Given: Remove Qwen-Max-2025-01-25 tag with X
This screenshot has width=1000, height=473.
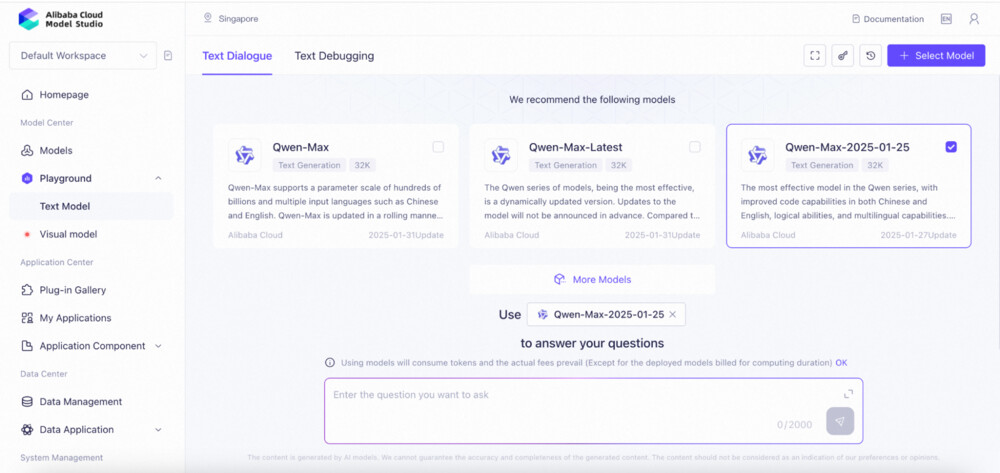Looking at the screenshot, I should 673,314.
